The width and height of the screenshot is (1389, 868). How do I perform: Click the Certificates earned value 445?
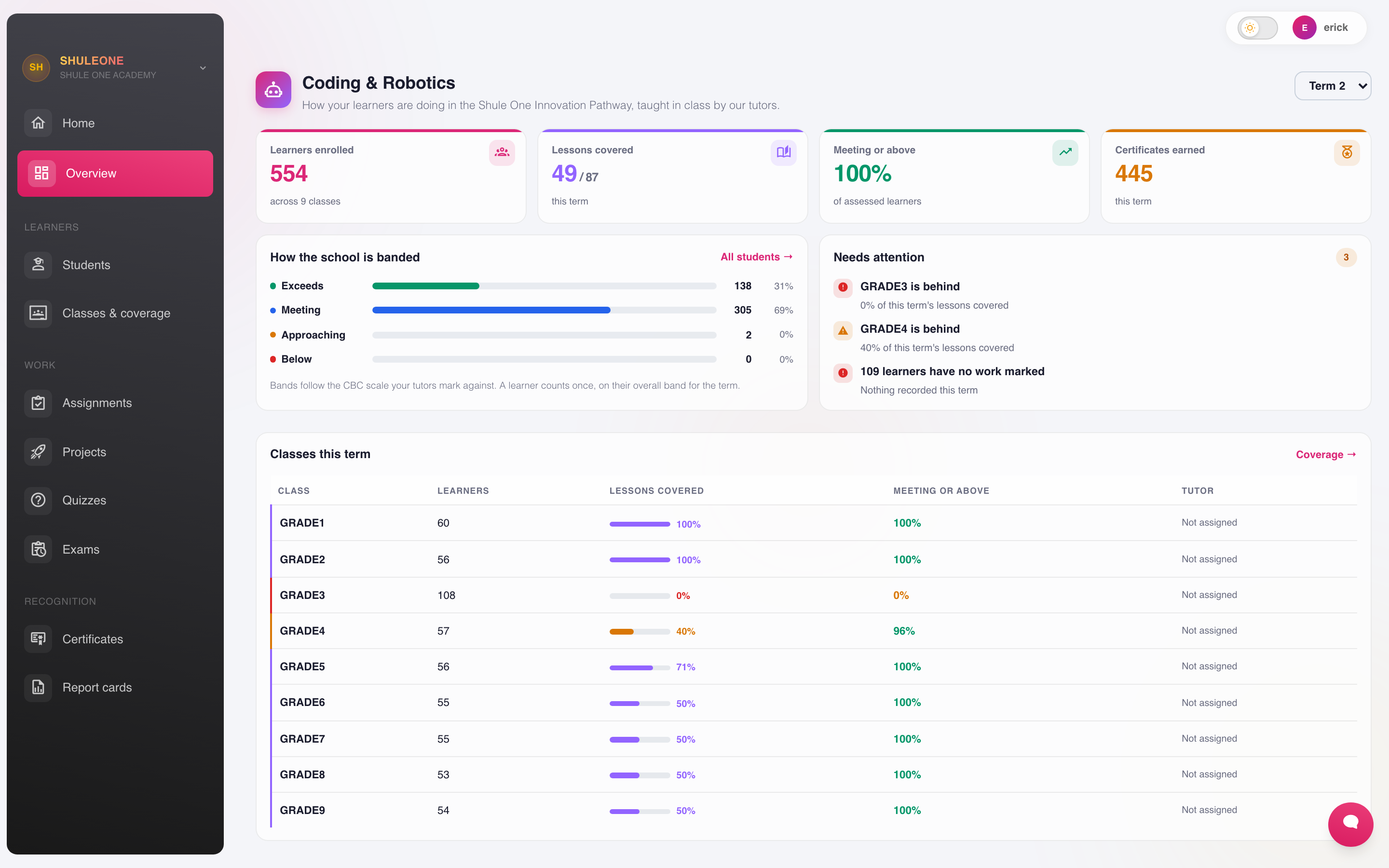point(1133,174)
